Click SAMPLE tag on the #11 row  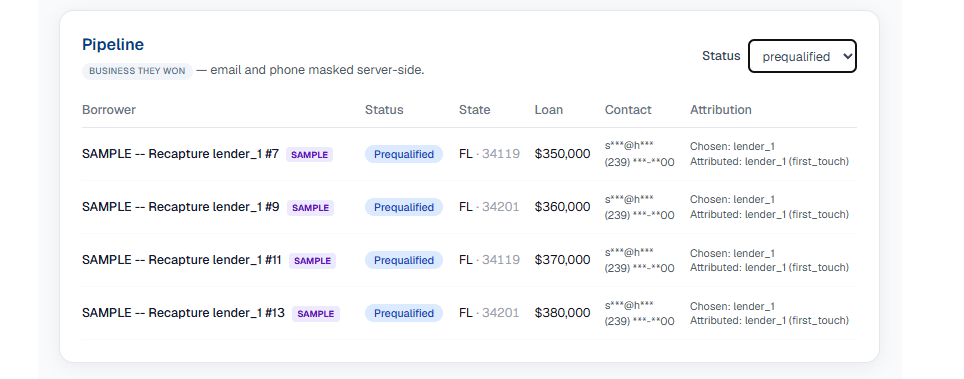point(312,260)
